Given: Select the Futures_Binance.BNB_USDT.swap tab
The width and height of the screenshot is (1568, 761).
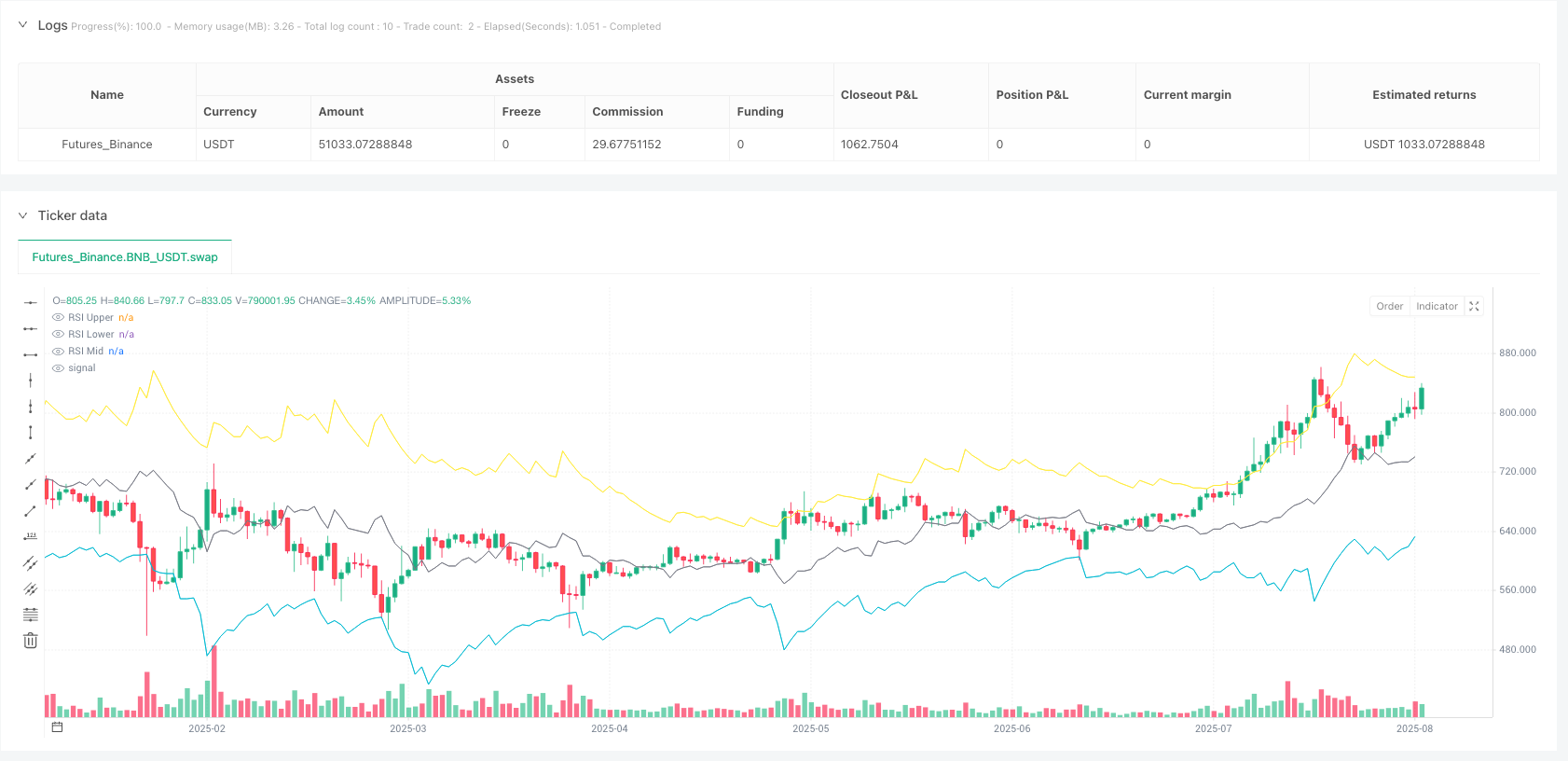Looking at the screenshot, I should click(x=125, y=257).
